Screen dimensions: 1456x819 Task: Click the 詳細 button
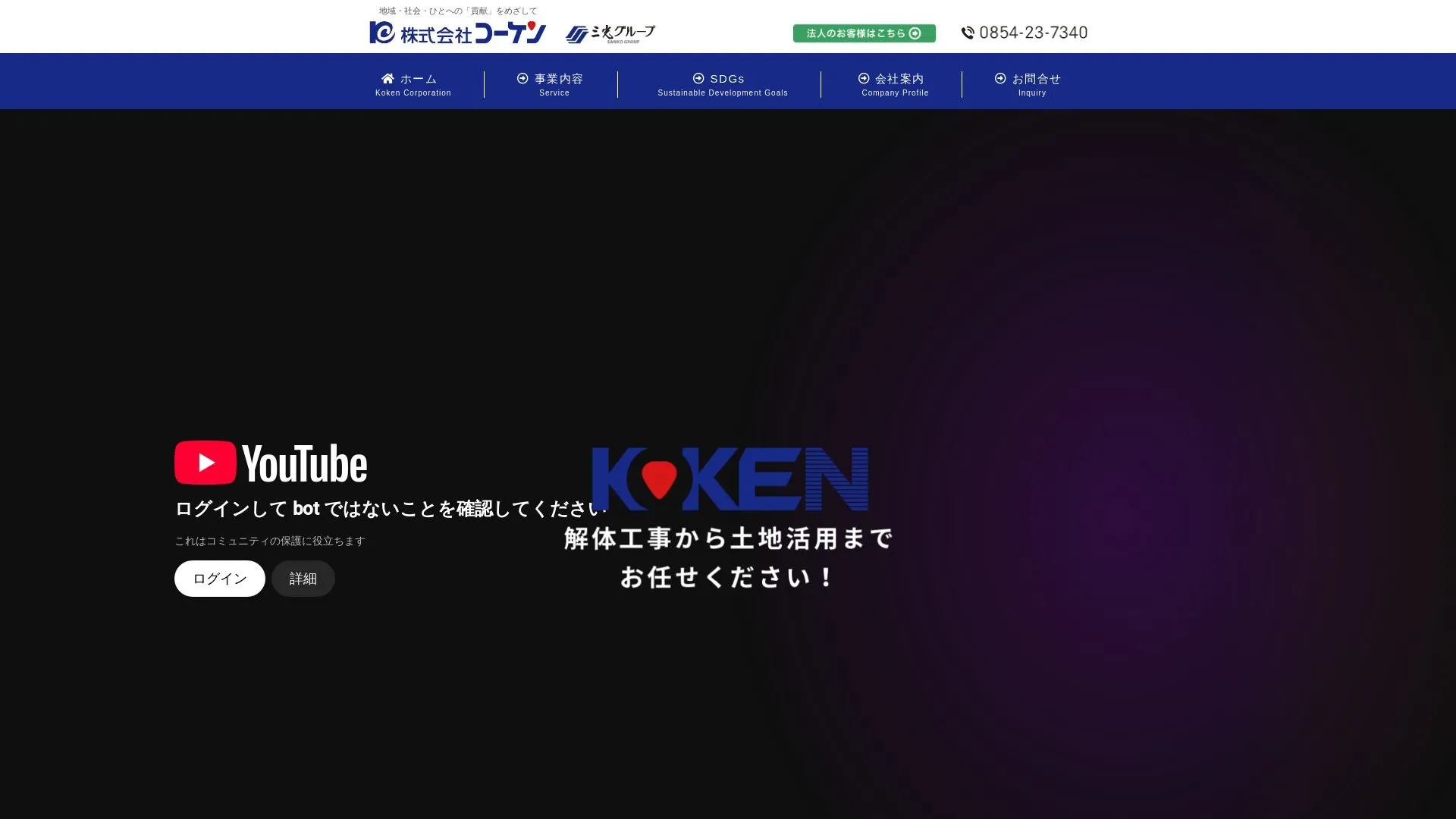click(303, 579)
